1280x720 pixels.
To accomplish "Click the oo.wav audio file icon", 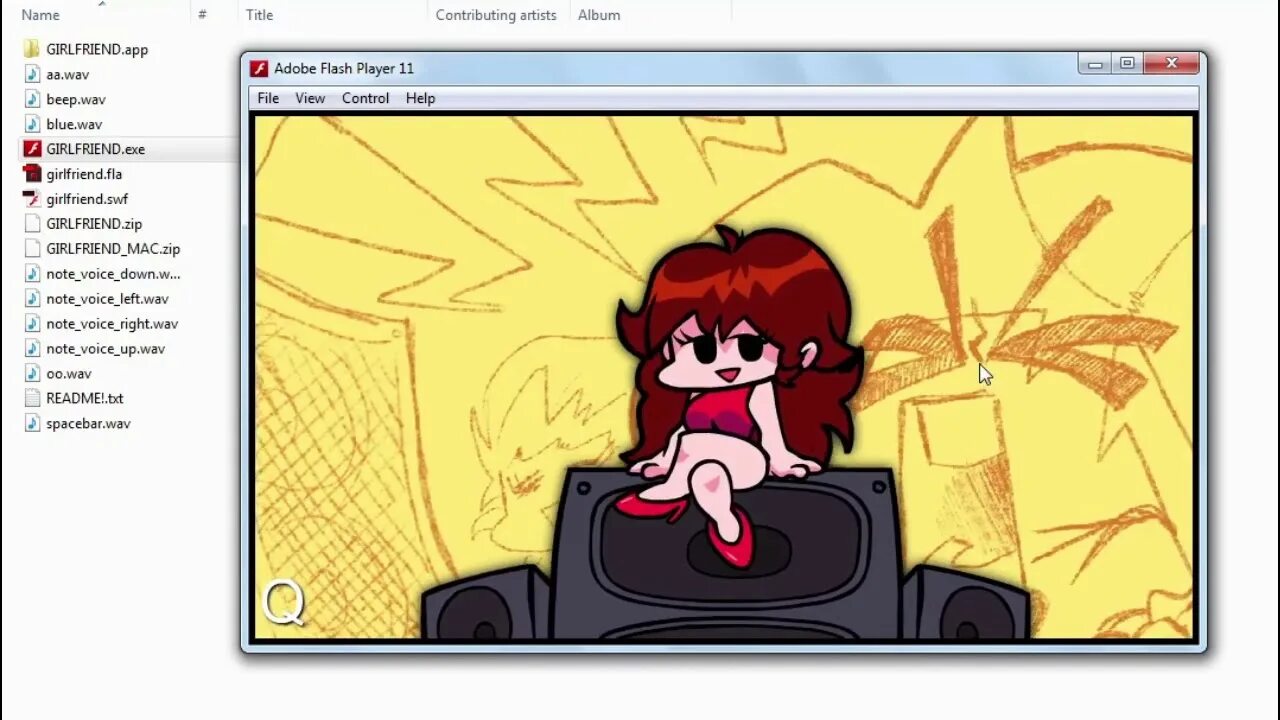I will pyautogui.click(x=31, y=373).
